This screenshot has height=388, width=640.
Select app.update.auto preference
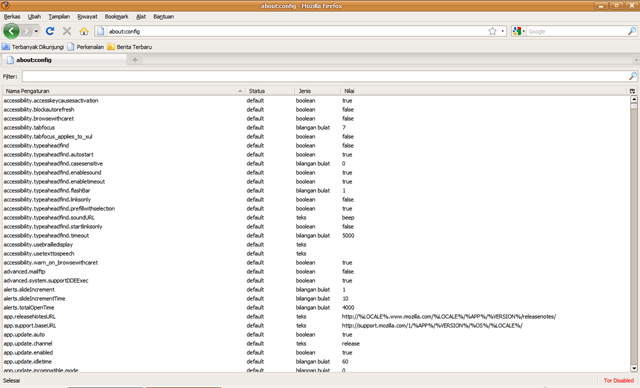(316, 334)
